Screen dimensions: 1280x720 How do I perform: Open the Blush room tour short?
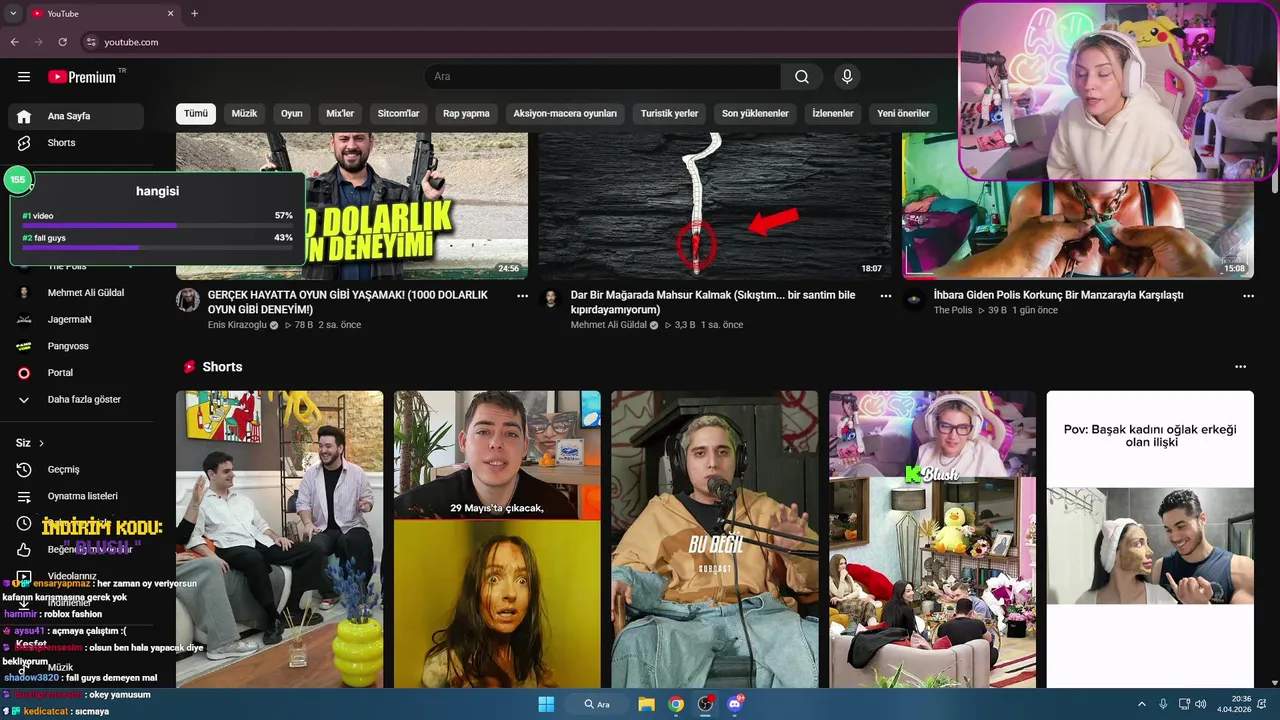(x=933, y=539)
